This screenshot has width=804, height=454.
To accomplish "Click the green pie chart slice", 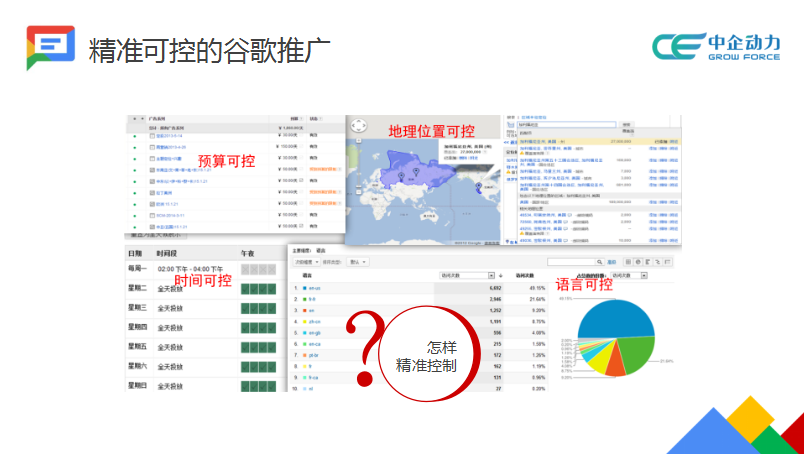I will pos(638,354).
